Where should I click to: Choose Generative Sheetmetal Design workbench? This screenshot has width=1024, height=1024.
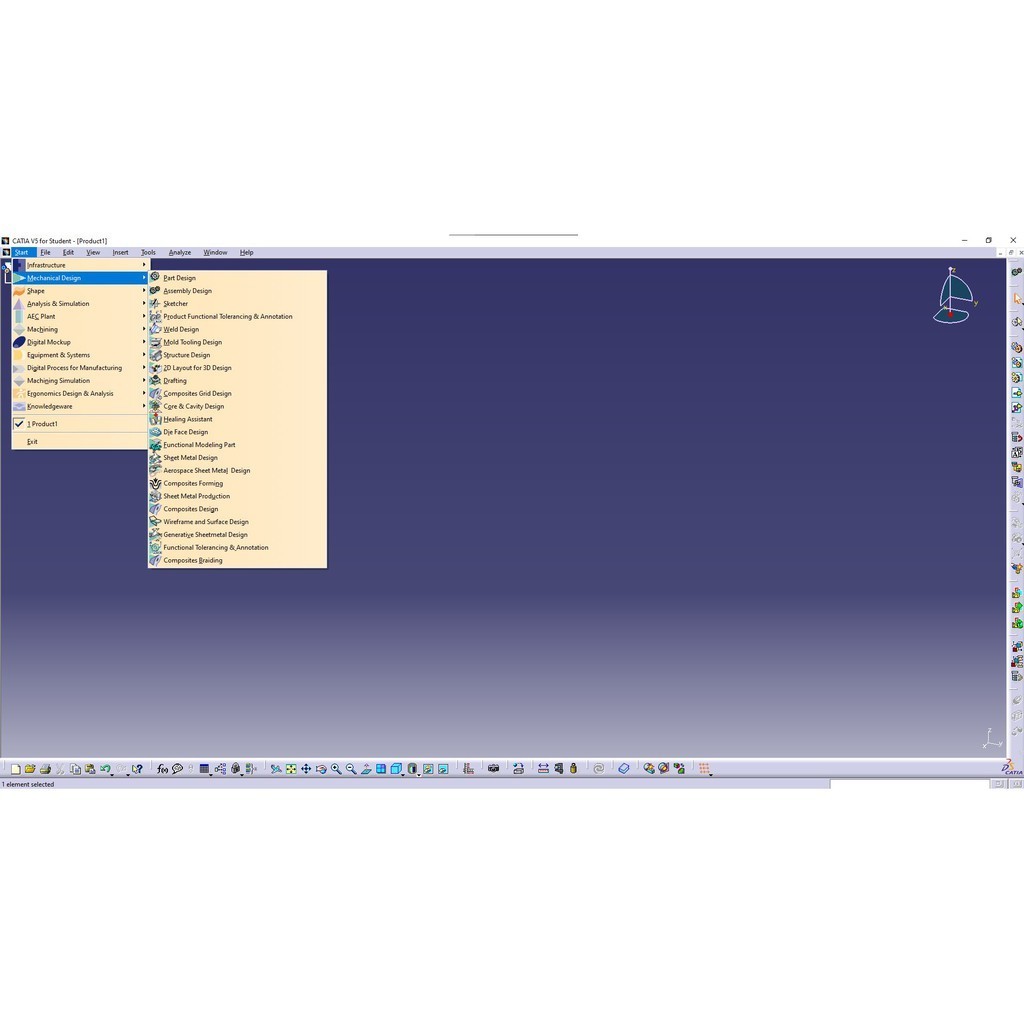(205, 535)
